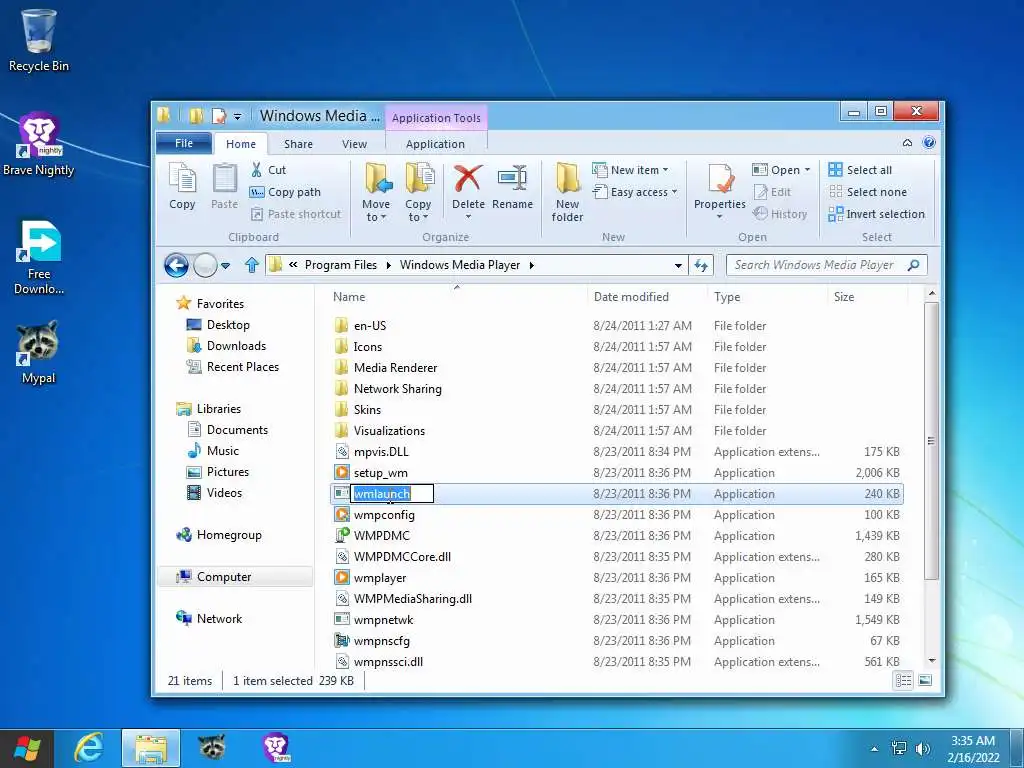Image resolution: width=1024 pixels, height=768 pixels.
Task: Click the volume speaker tray icon
Action: coord(923,748)
